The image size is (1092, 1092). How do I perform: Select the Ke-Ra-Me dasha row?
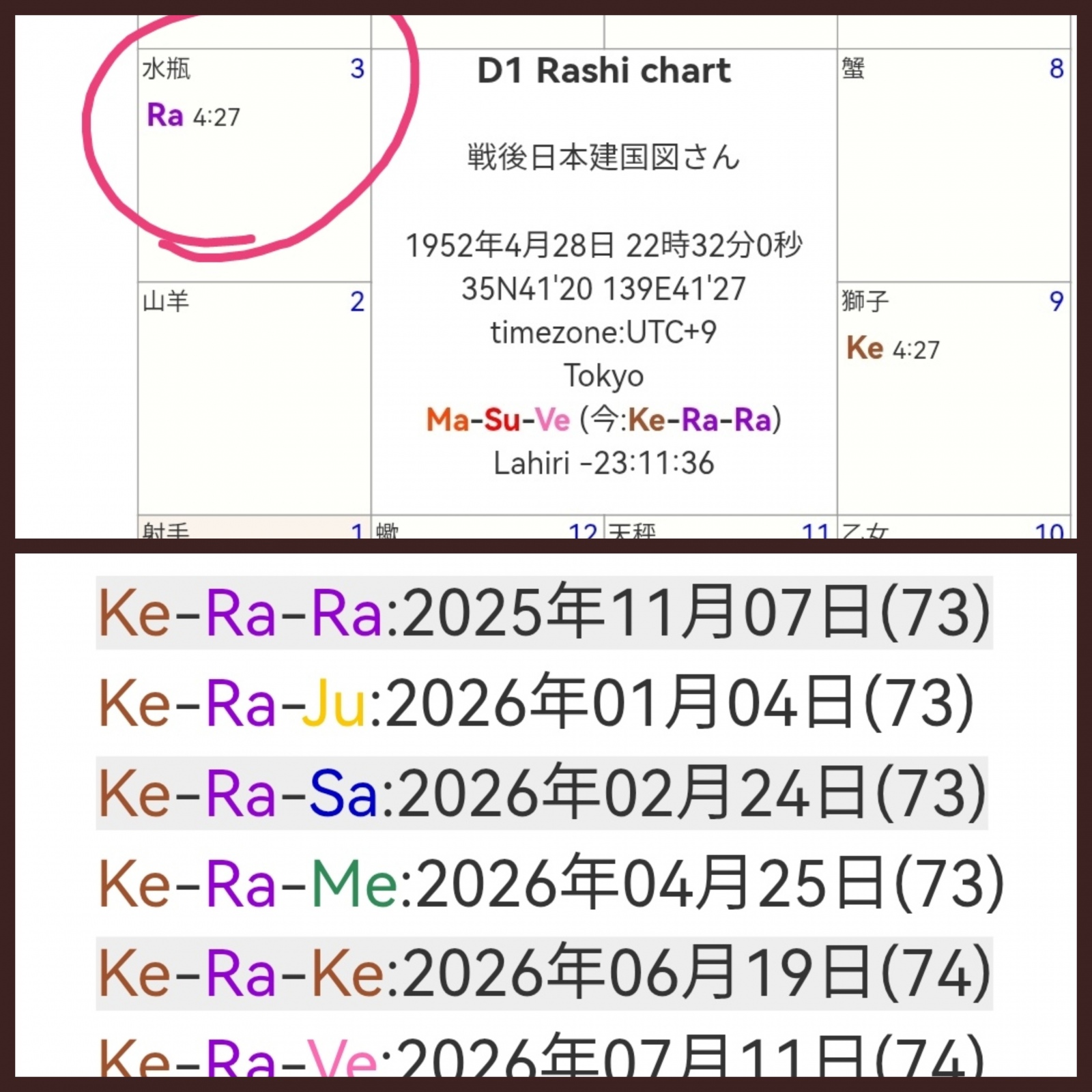(x=551, y=884)
